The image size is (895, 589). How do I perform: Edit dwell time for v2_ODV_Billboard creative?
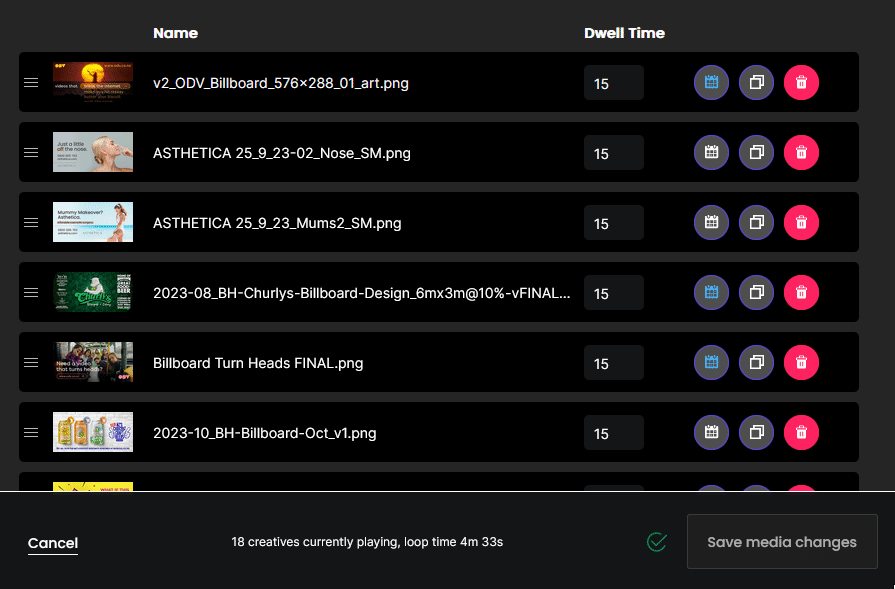coord(613,83)
